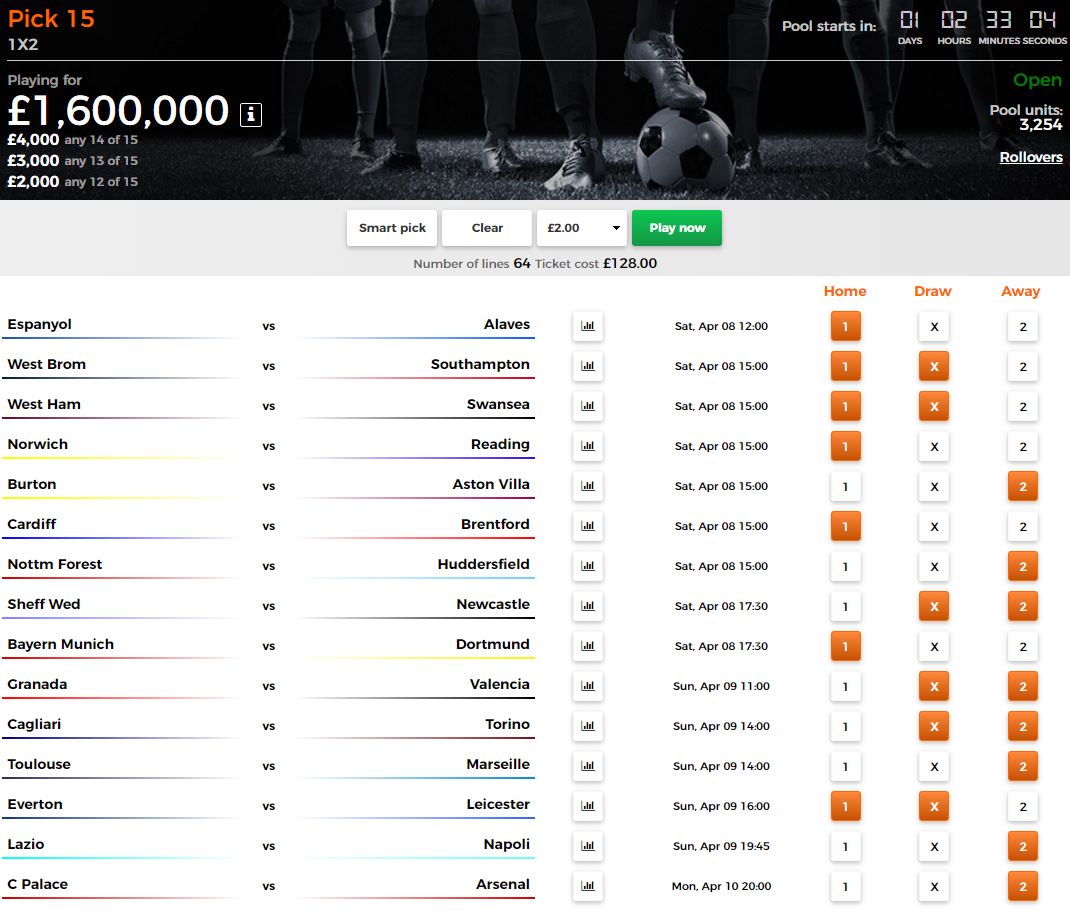Viewport: 1070px width, 910px height.
Task: Click the Smart pick button
Action: [392, 228]
